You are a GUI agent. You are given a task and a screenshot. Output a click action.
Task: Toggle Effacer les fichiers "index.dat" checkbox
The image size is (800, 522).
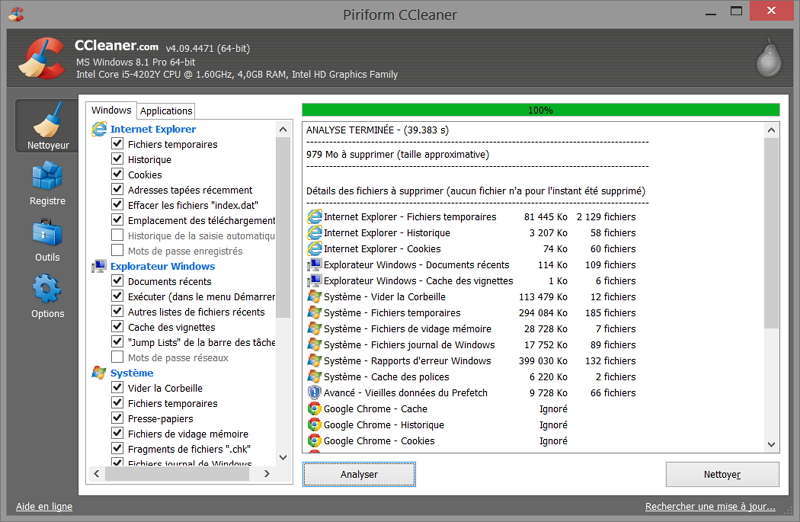click(117, 205)
